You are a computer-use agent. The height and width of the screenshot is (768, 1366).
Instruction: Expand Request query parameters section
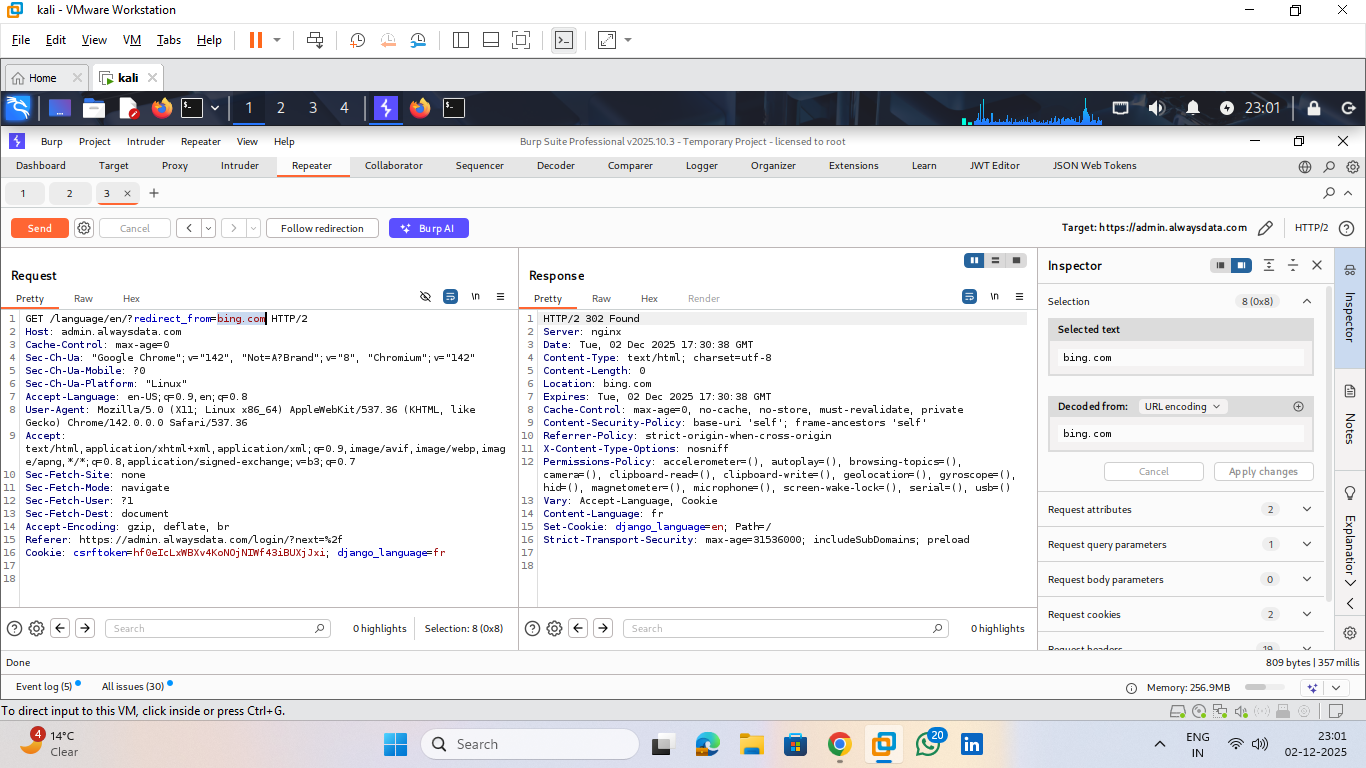[x=1306, y=544]
